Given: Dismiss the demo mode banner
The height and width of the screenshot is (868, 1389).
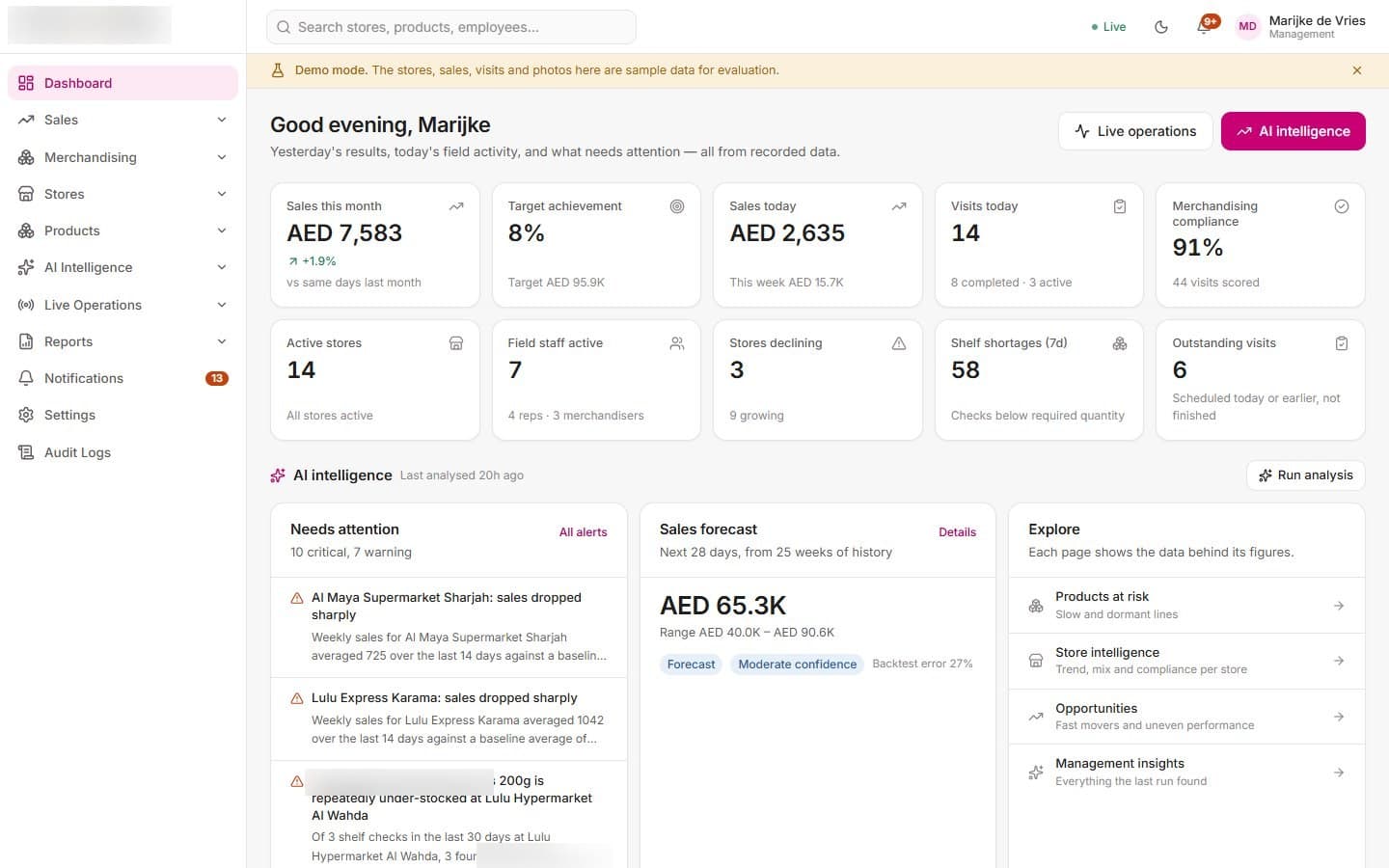Looking at the screenshot, I should [x=1357, y=70].
